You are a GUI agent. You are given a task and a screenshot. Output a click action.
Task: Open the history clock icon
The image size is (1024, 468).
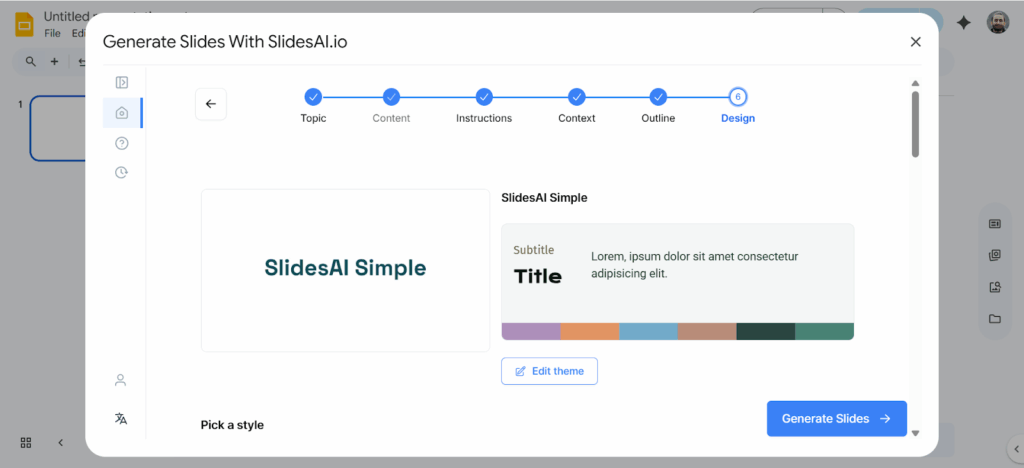click(122, 172)
